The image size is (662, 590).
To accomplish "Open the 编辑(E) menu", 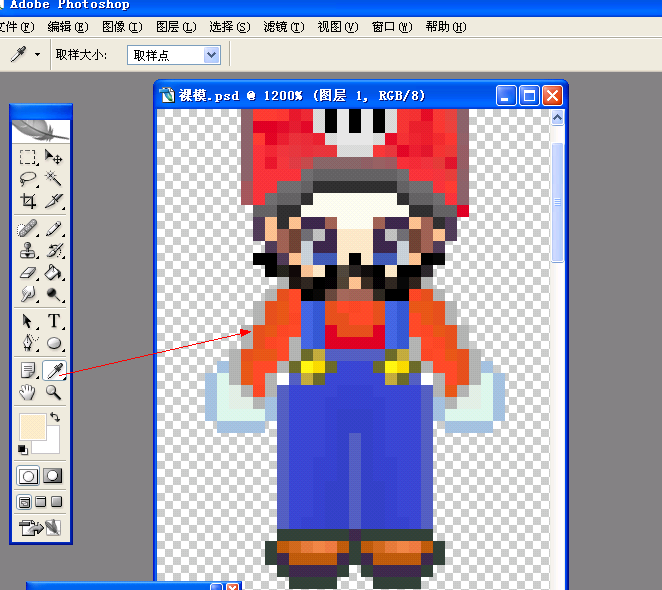I will (x=68, y=27).
